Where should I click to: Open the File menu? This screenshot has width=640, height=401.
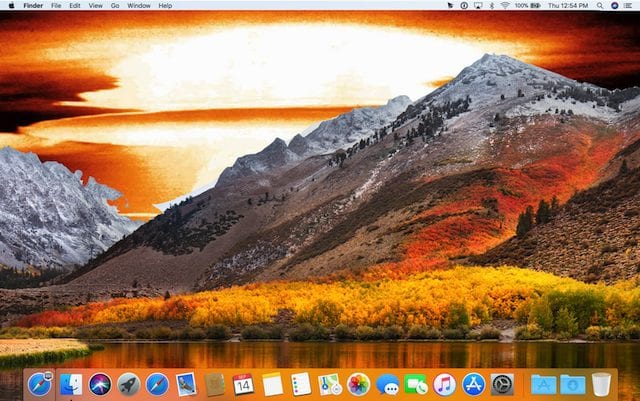tap(56, 5)
